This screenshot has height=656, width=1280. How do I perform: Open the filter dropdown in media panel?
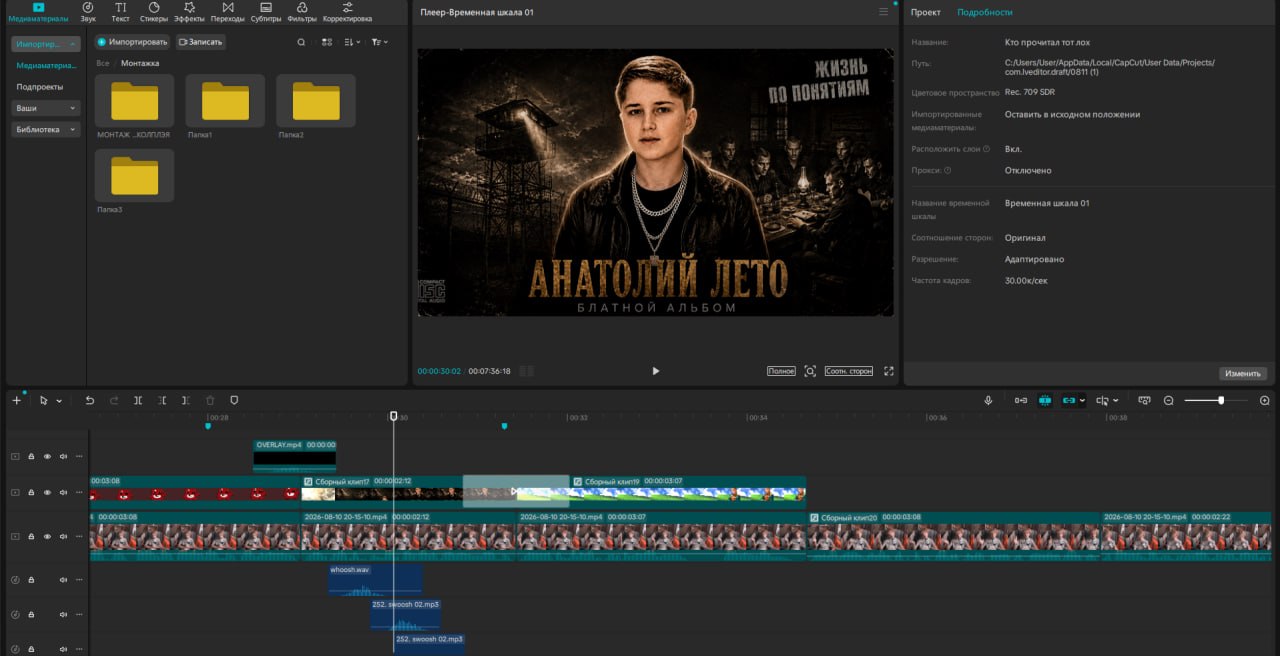click(x=379, y=42)
